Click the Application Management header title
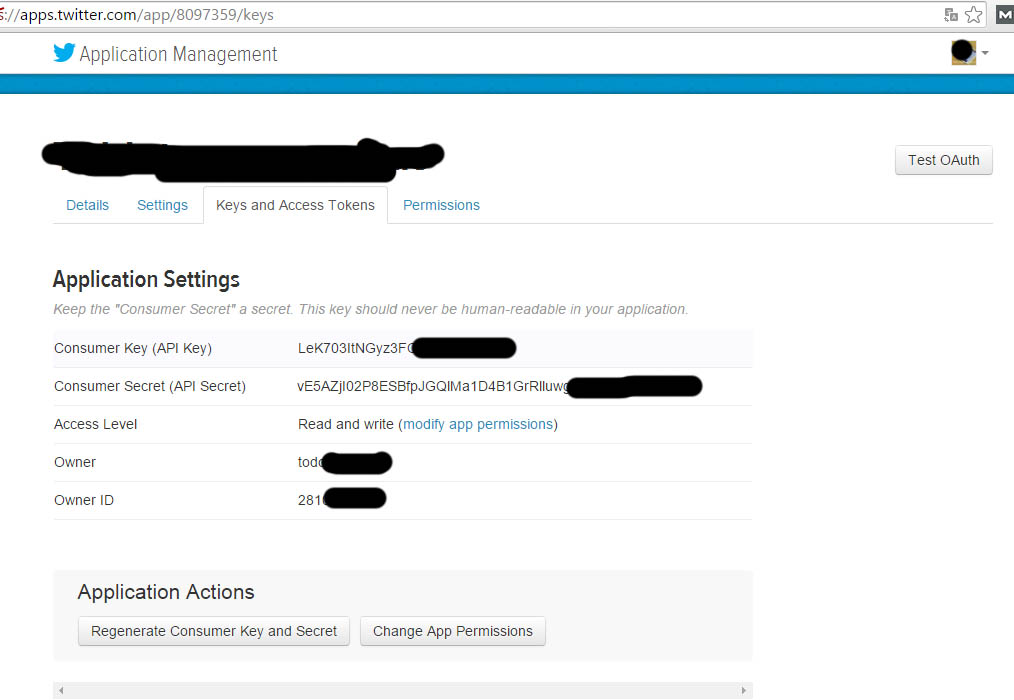Screen dimensions: 1014x700 [x=178, y=54]
